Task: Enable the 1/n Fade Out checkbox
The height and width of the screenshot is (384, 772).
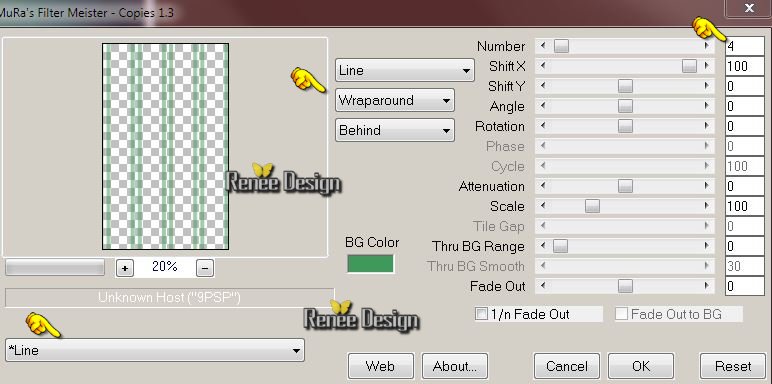Action: (x=481, y=314)
